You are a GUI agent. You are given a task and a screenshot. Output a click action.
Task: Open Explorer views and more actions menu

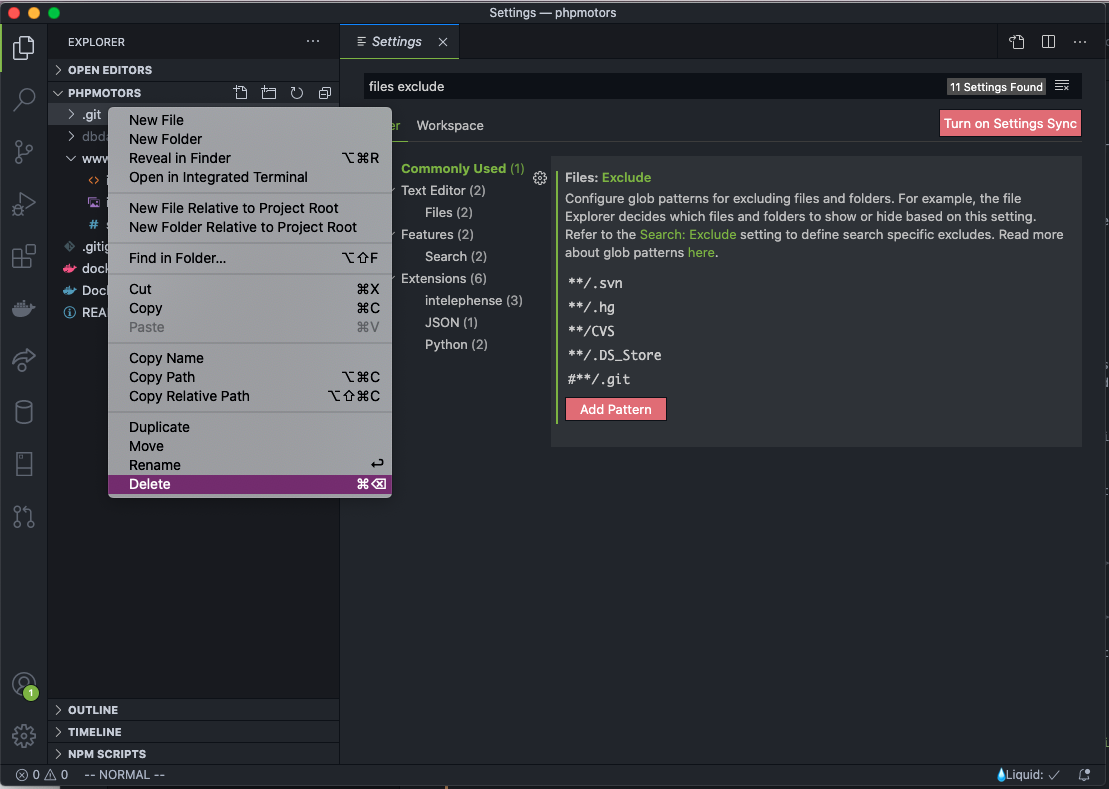pos(313,42)
